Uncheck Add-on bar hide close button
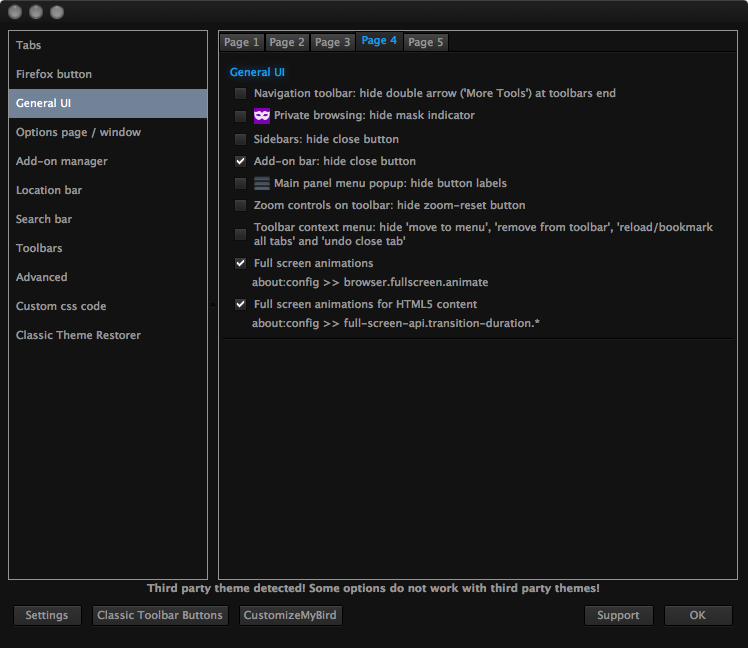The width and height of the screenshot is (748, 648). (x=240, y=161)
